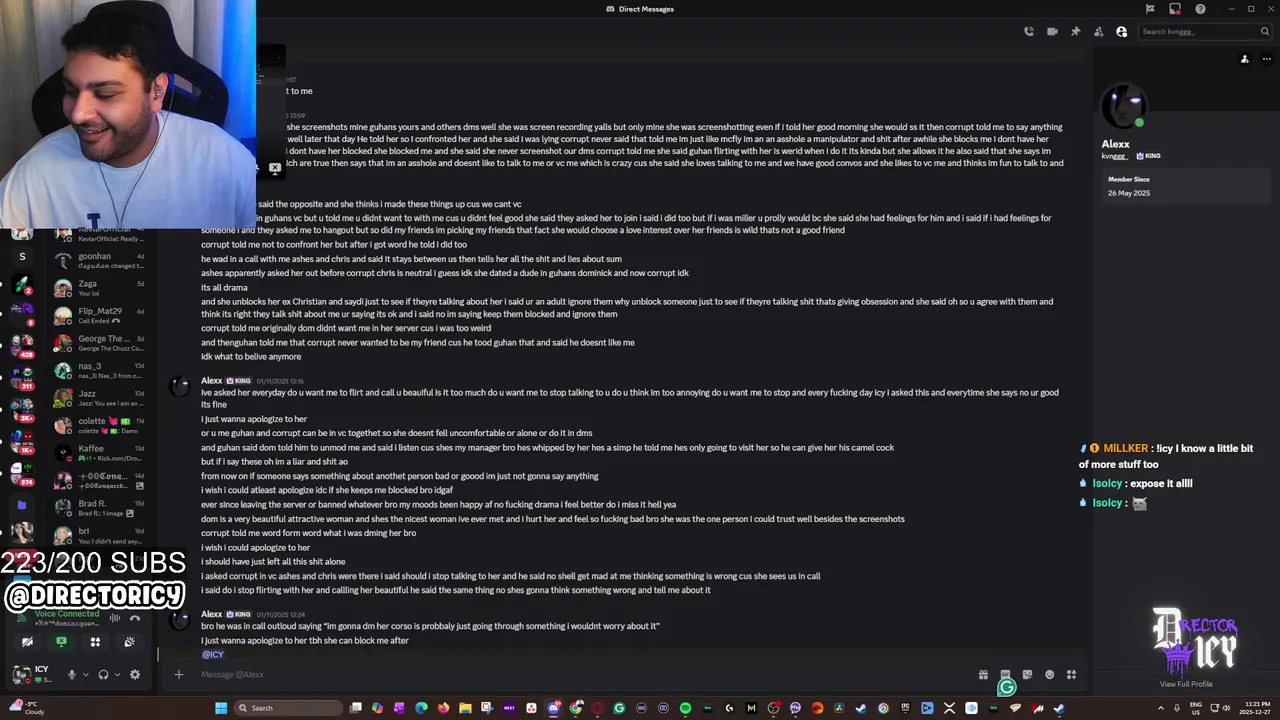Click the @ICY mention
The image size is (1280, 720).
tap(212, 654)
